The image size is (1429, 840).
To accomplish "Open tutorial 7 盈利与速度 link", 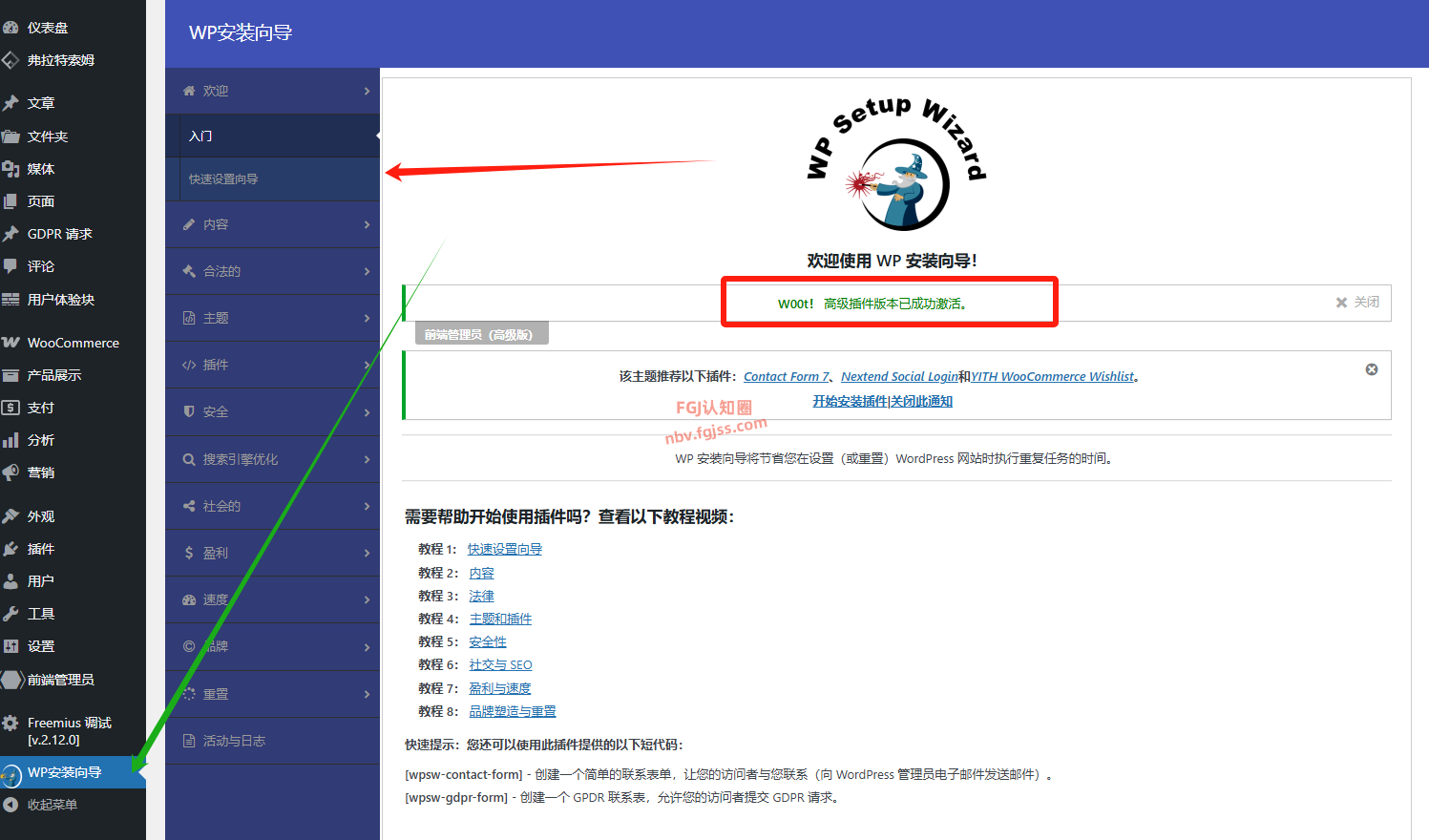I will coord(500,688).
